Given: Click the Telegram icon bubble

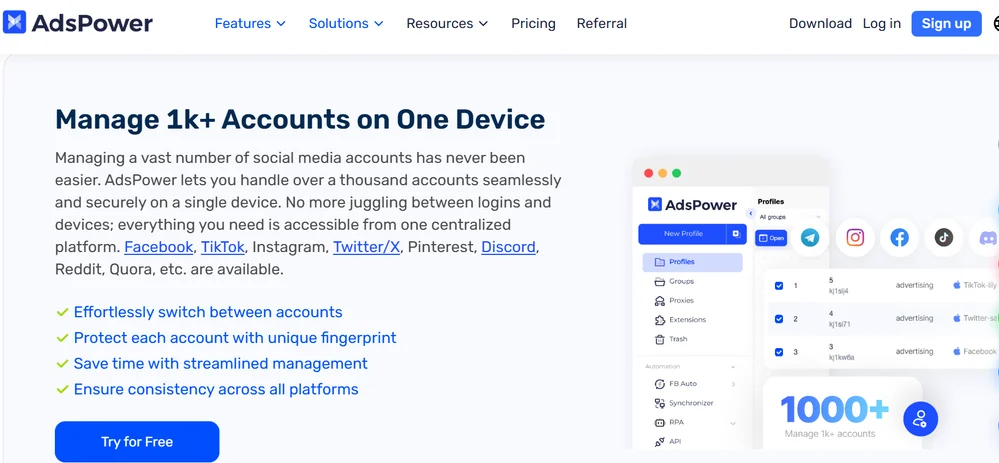Looking at the screenshot, I should 810,238.
